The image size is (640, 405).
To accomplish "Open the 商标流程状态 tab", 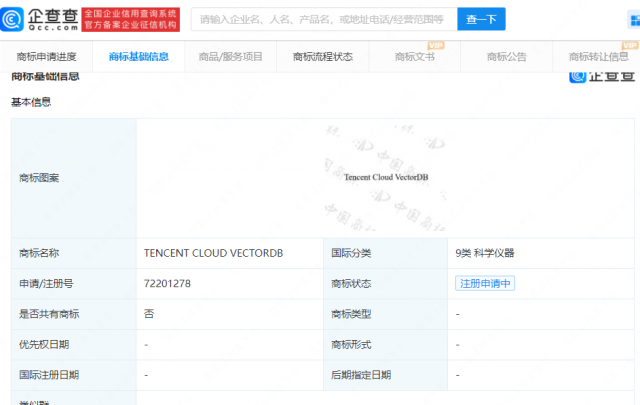I will (323, 57).
